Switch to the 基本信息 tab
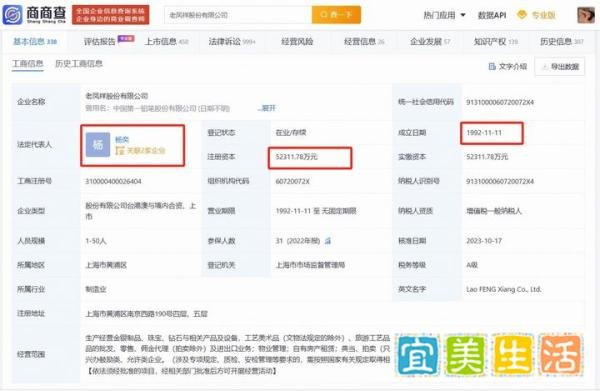This screenshot has width=600, height=391. (x=35, y=41)
